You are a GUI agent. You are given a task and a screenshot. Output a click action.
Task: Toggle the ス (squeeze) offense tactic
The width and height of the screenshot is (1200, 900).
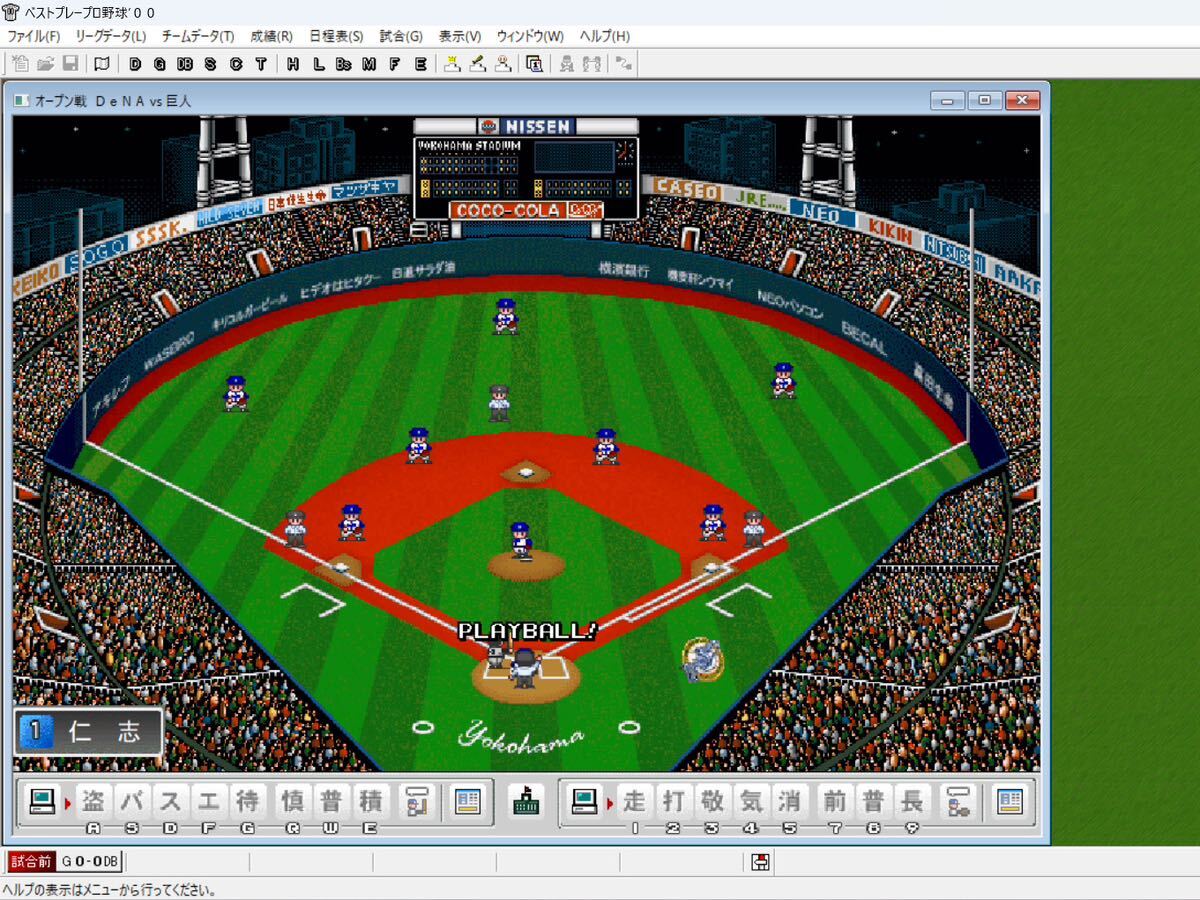(x=171, y=801)
